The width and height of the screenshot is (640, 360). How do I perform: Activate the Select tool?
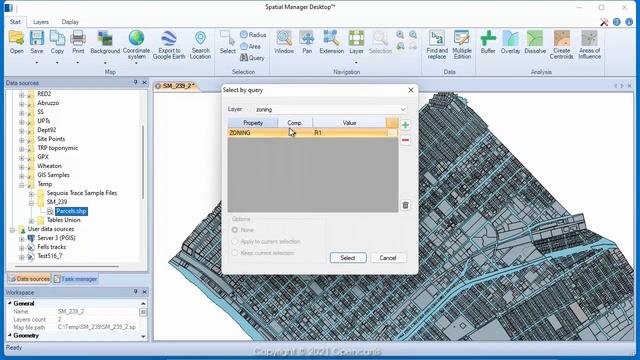227,42
